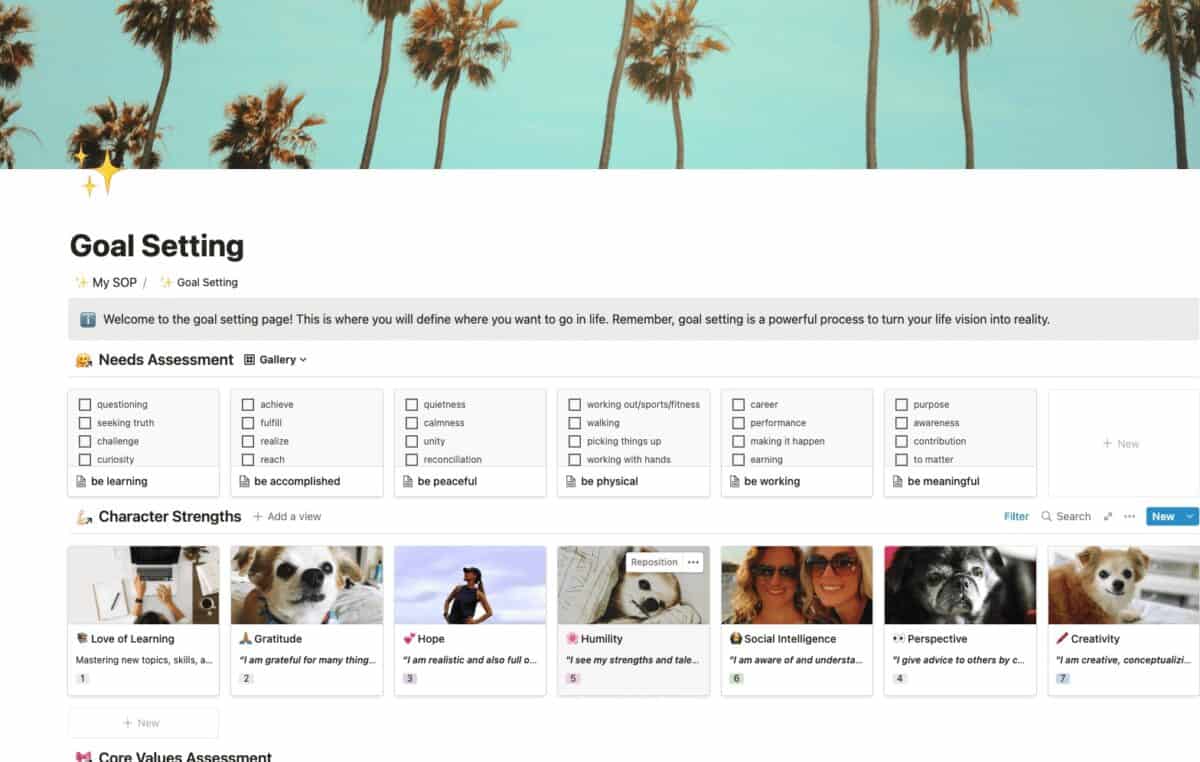
Task: Click the Hope hearts emoji icon
Action: pos(409,639)
